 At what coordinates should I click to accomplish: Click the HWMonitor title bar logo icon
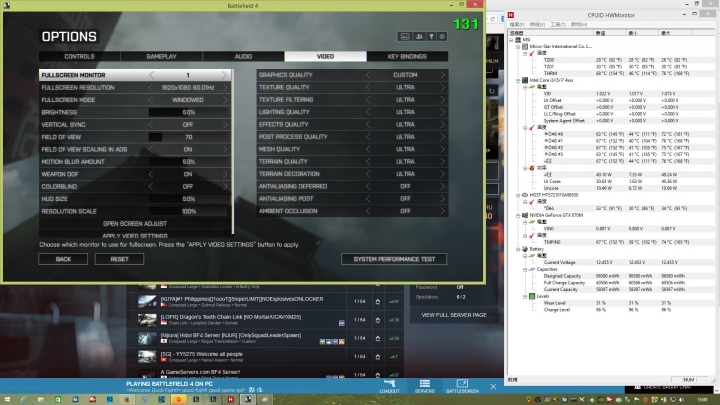[x=511, y=15]
